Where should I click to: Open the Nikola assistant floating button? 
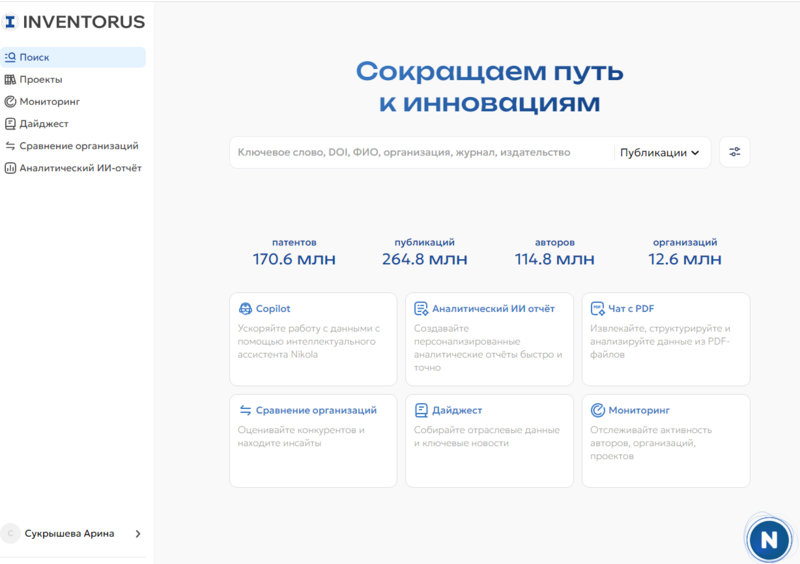click(768, 539)
